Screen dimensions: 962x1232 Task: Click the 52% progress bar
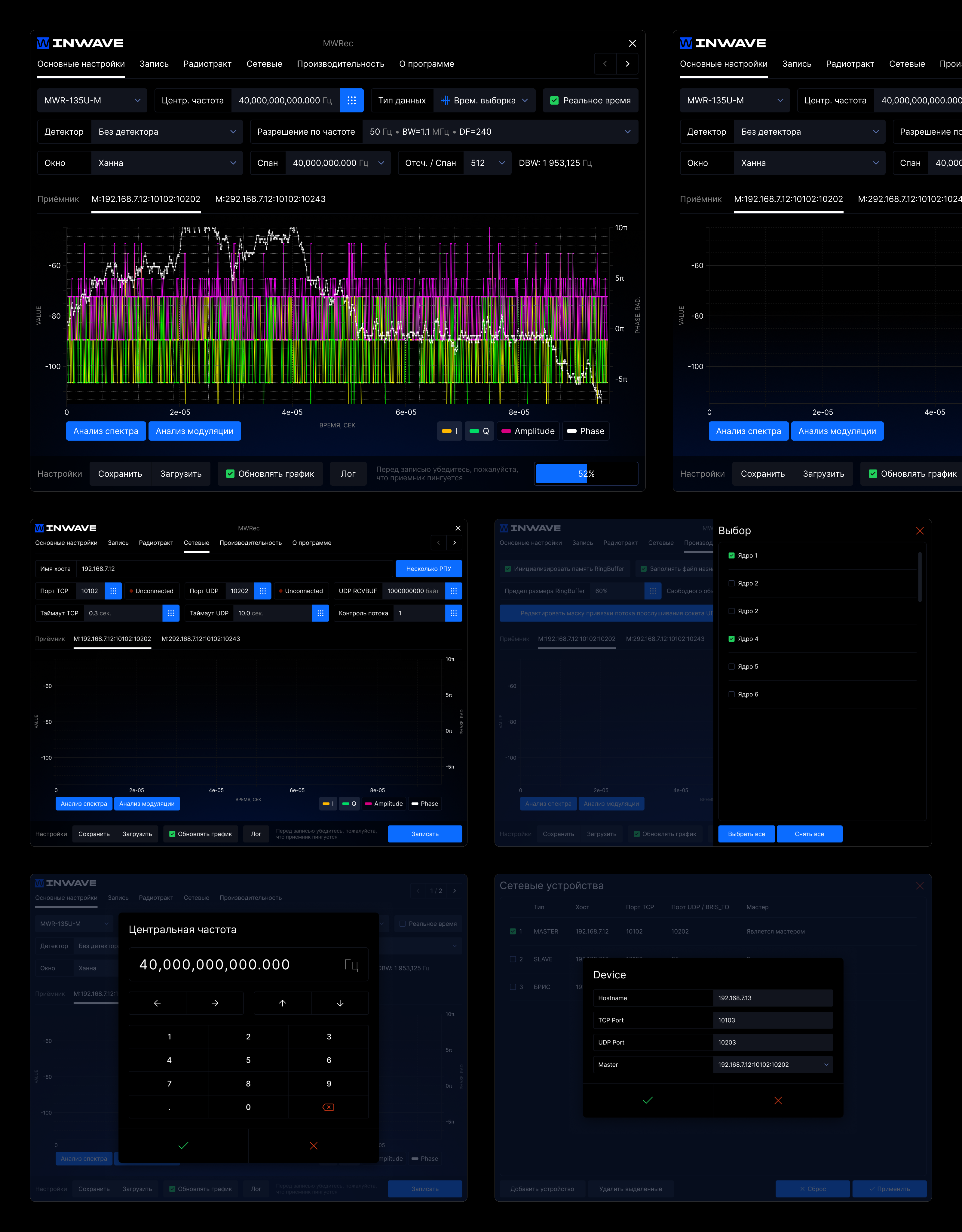586,474
